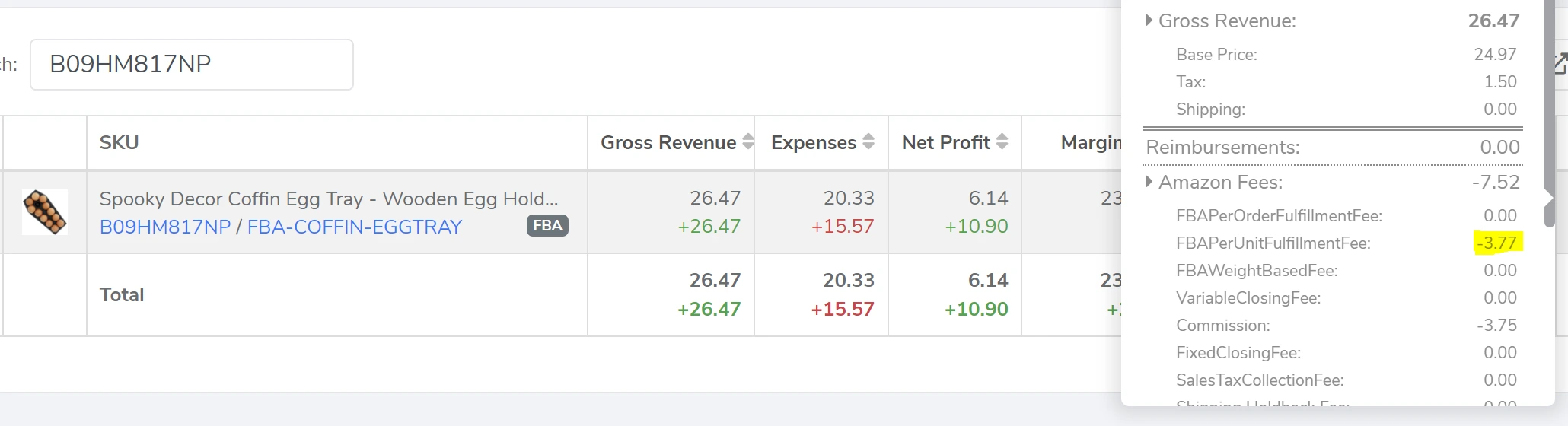Viewport: 1568px width, 426px height.
Task: Click the Total row label
Action: pyautogui.click(x=122, y=295)
